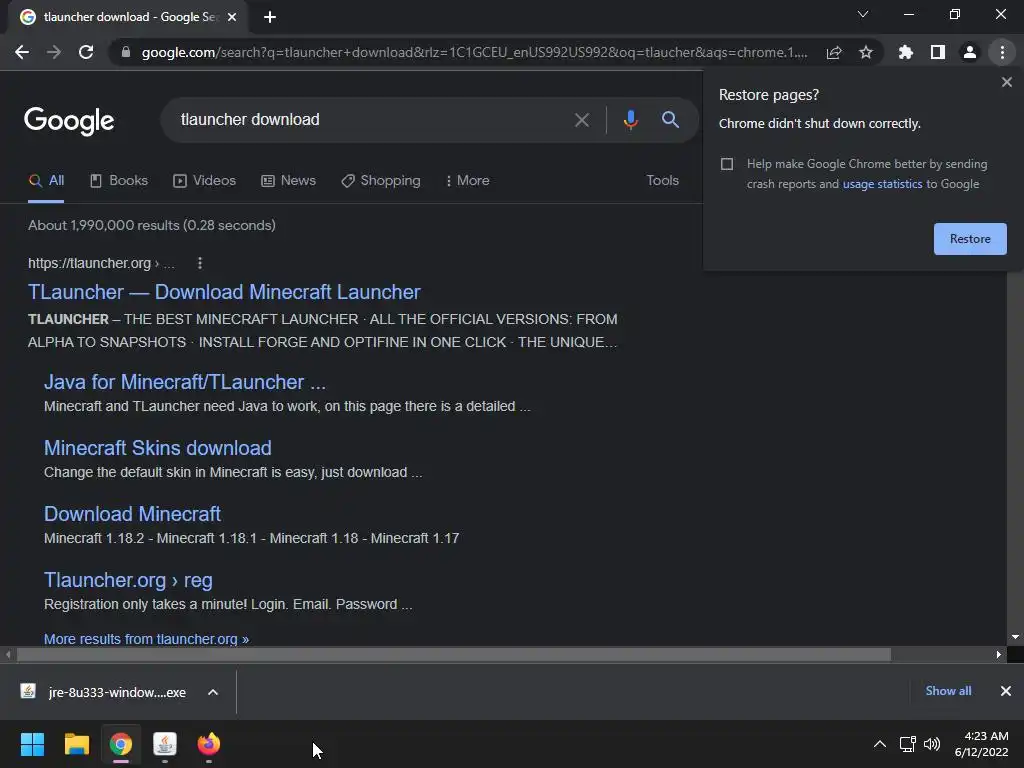View site info via the lock icon

click(126, 52)
